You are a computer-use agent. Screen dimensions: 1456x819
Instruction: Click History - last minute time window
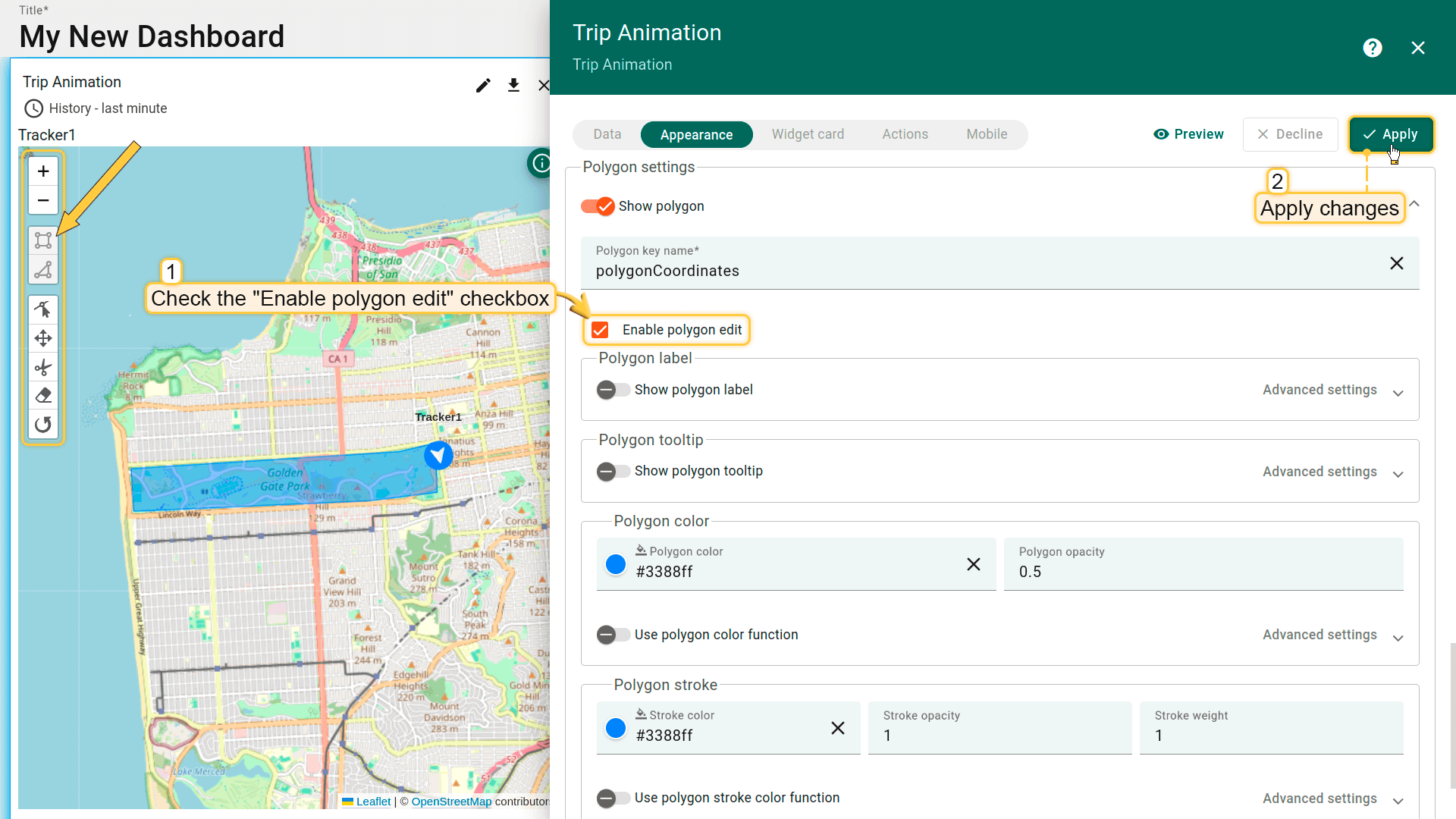pos(108,108)
